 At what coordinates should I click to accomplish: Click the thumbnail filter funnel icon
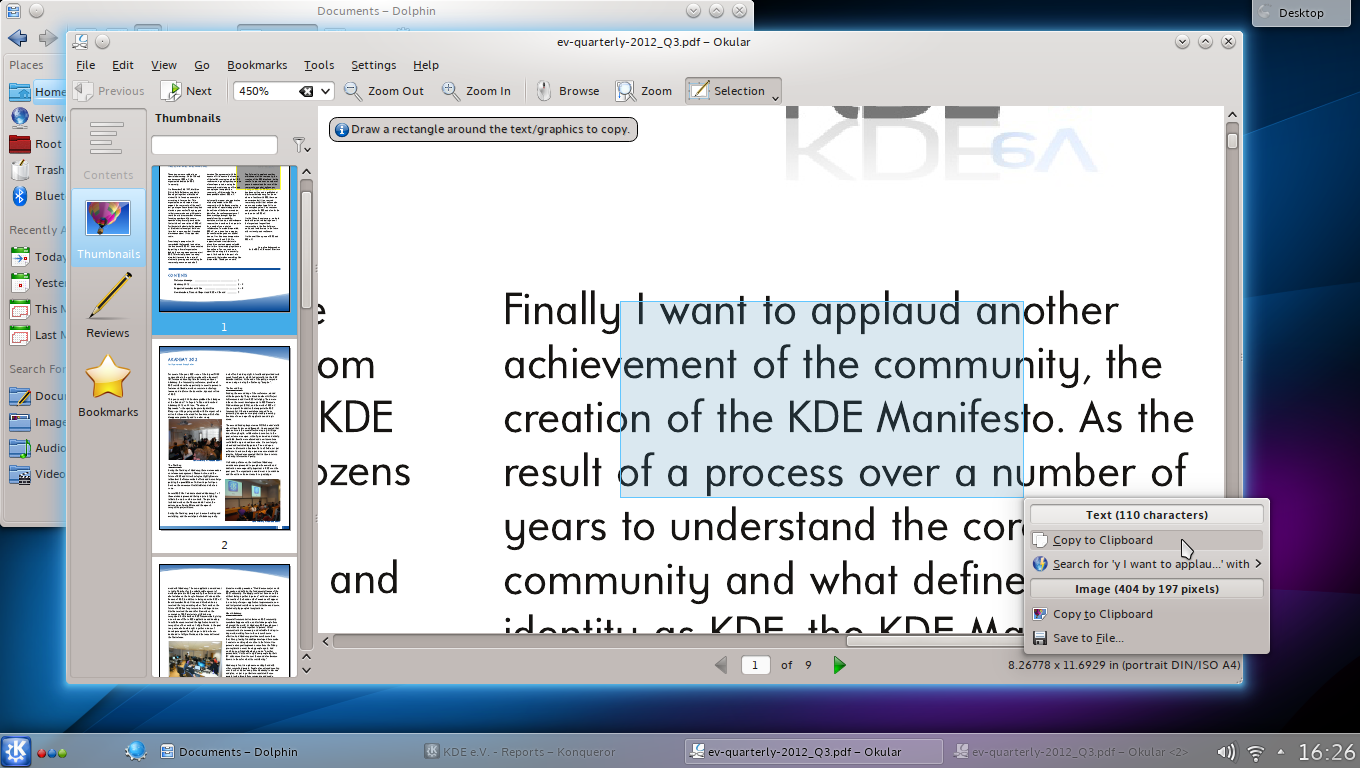300,146
